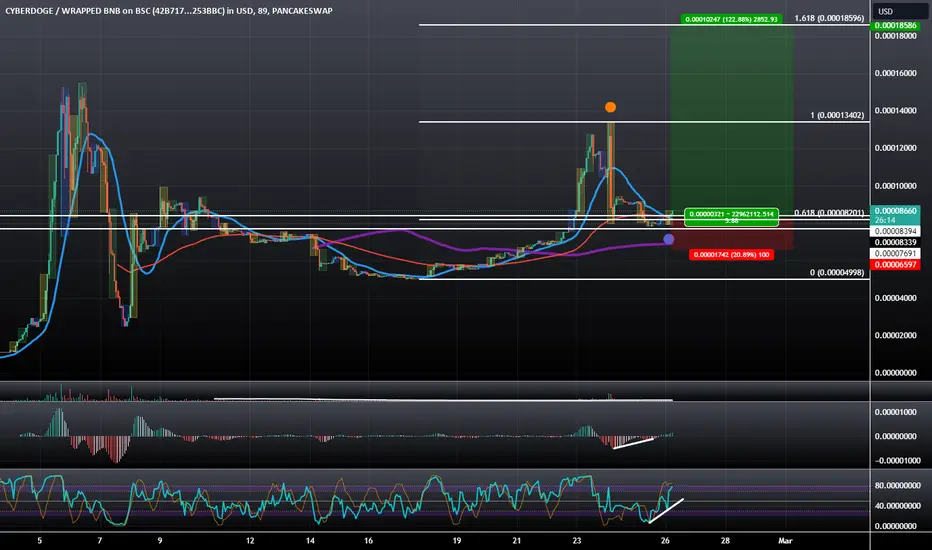Click the green 0.00018586 price axis tag
The height and width of the screenshot is (550, 932).
pyautogui.click(x=896, y=26)
